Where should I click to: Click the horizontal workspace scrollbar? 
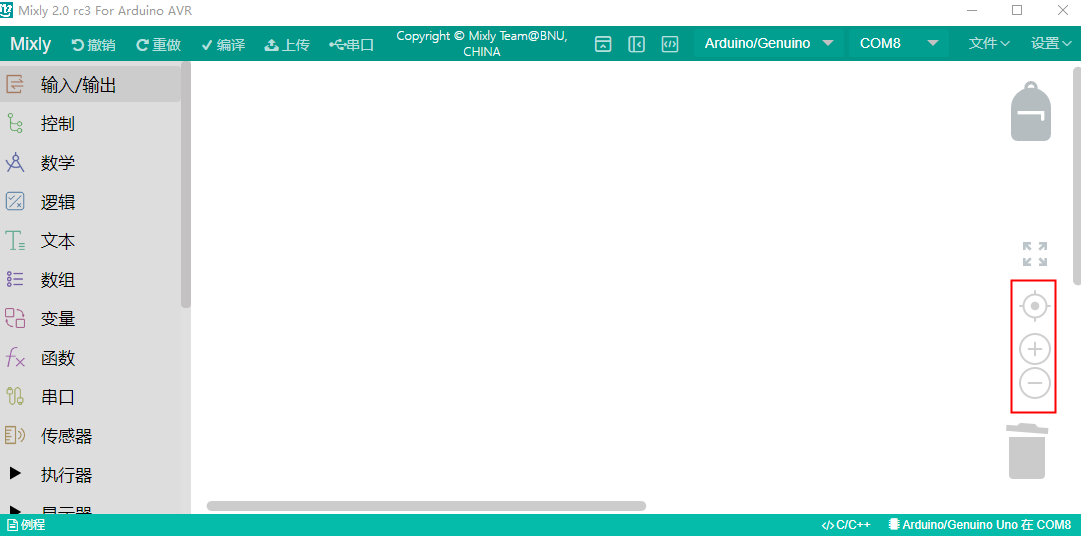pyautogui.click(x=426, y=506)
